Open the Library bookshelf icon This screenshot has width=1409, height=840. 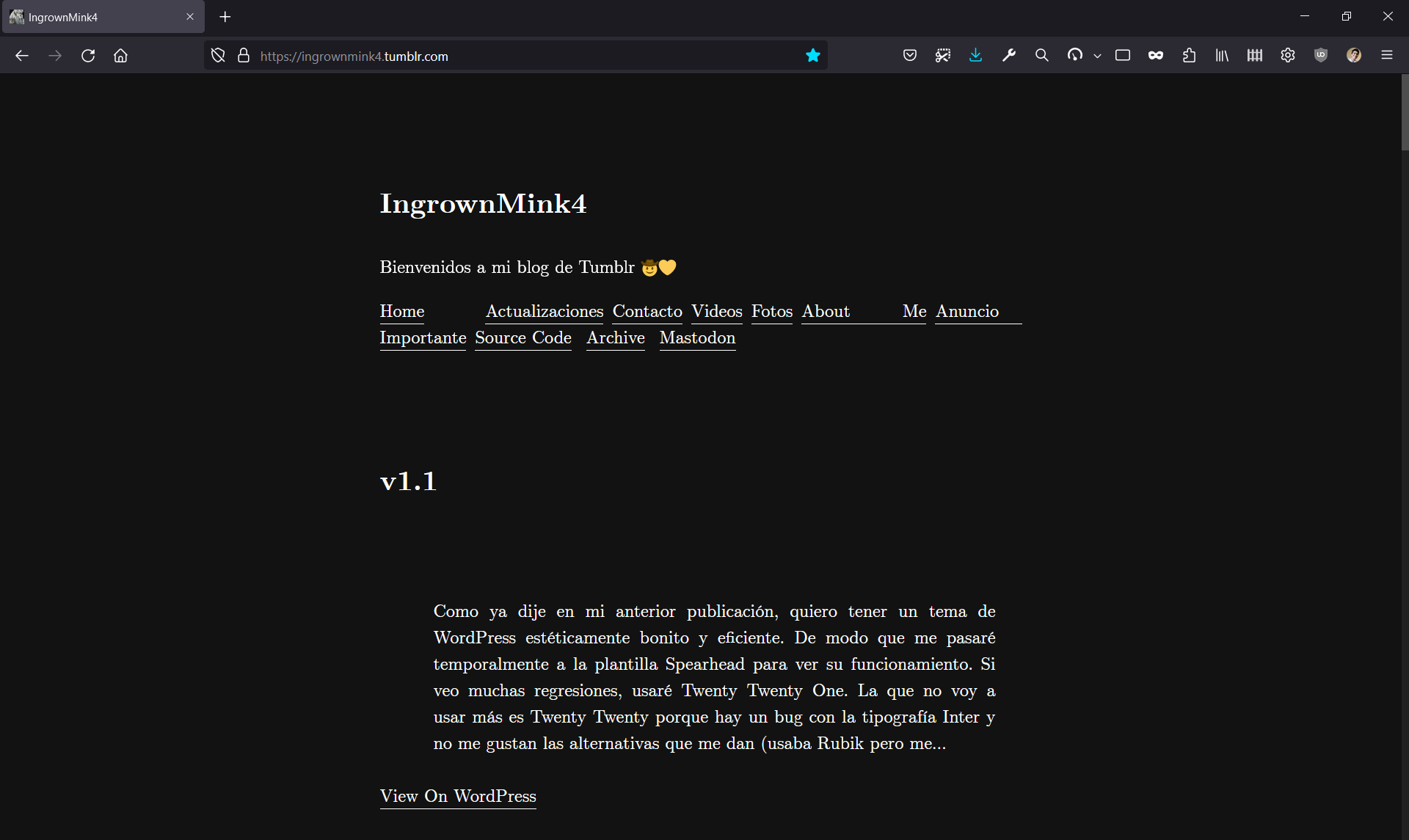1222,56
